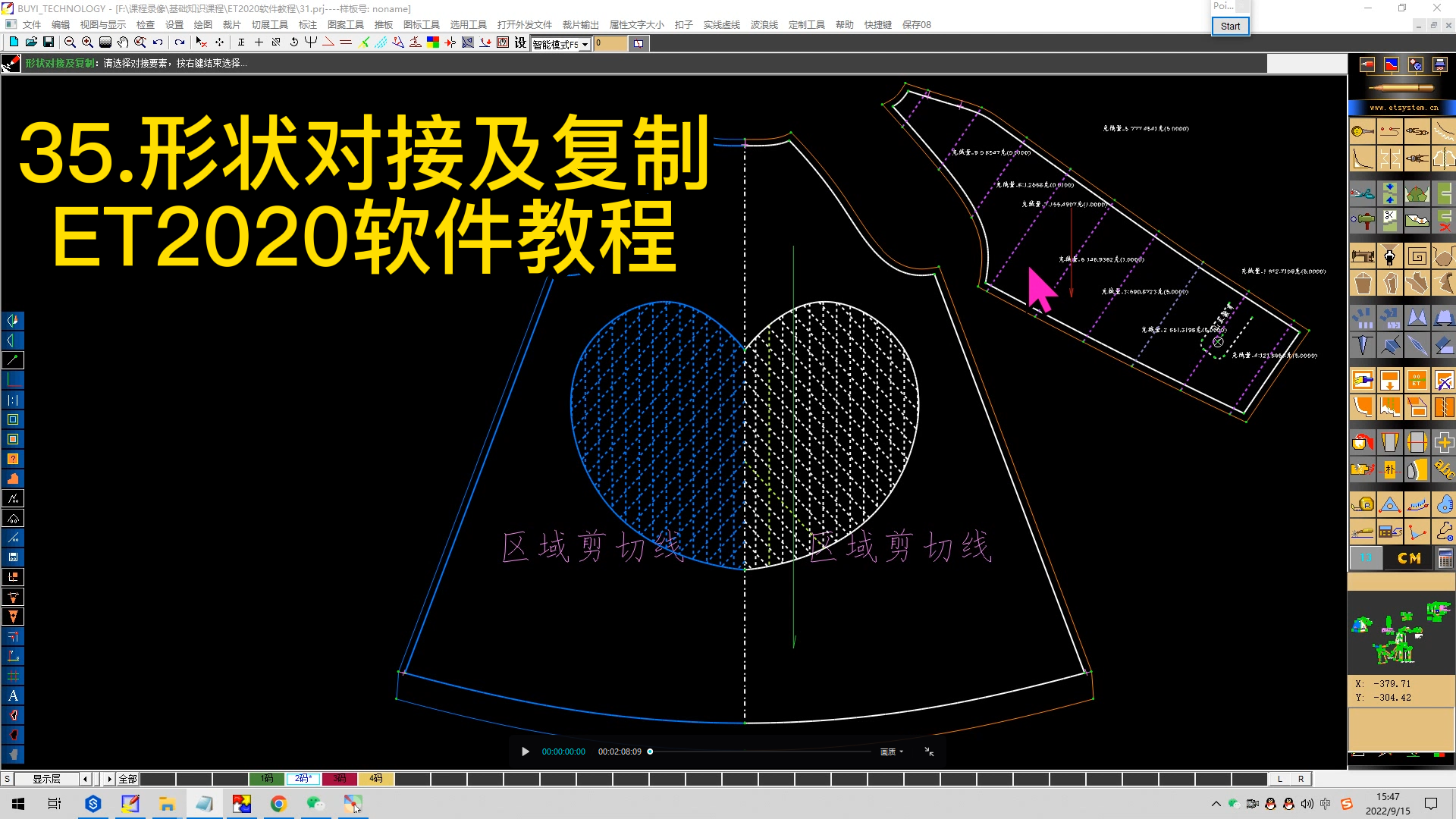Click the measuring tape icon in right panel
This screenshot has width=1456, height=819.
coord(1363,504)
